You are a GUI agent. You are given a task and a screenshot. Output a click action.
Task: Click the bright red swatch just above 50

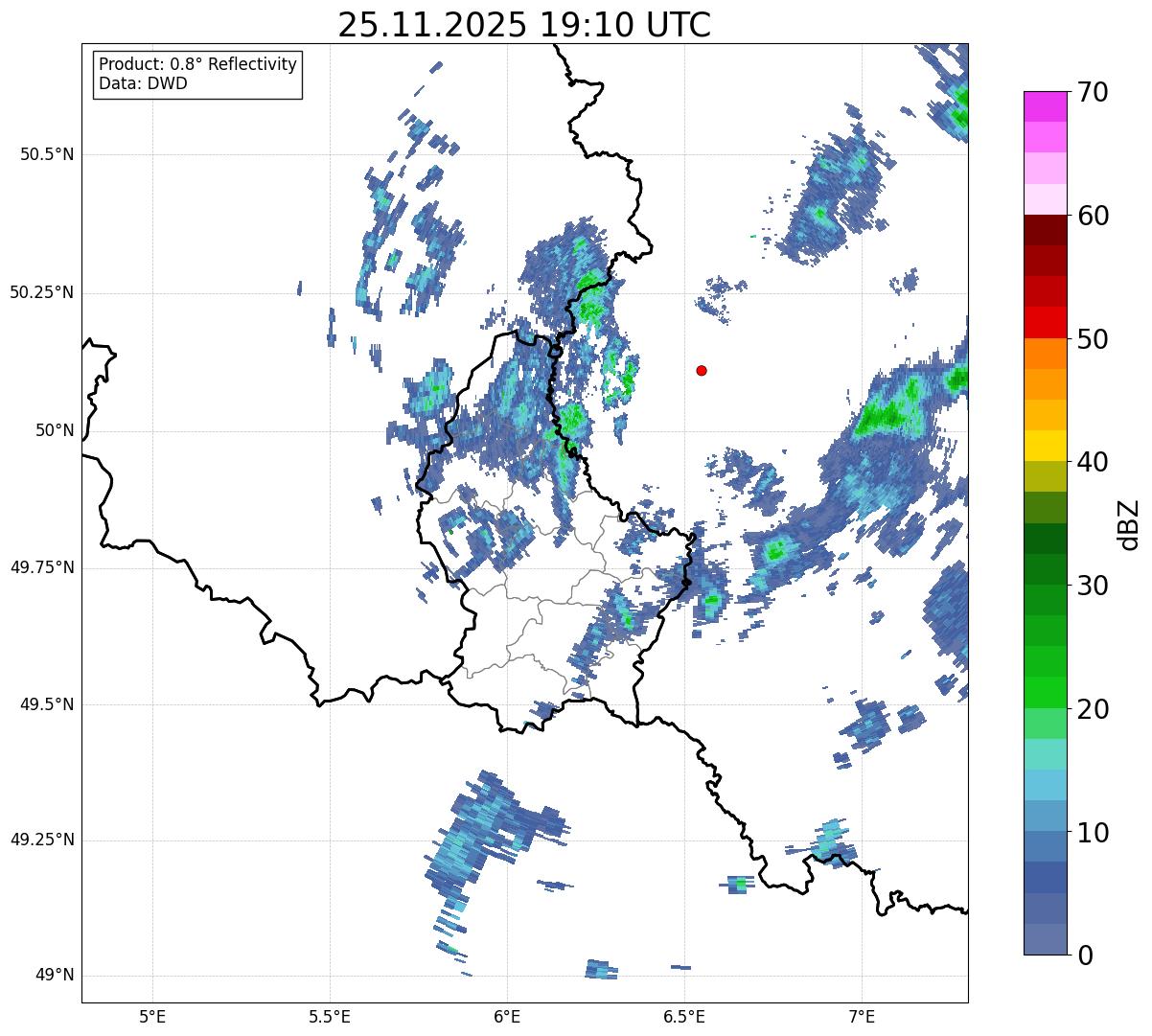pyautogui.click(x=1046, y=323)
